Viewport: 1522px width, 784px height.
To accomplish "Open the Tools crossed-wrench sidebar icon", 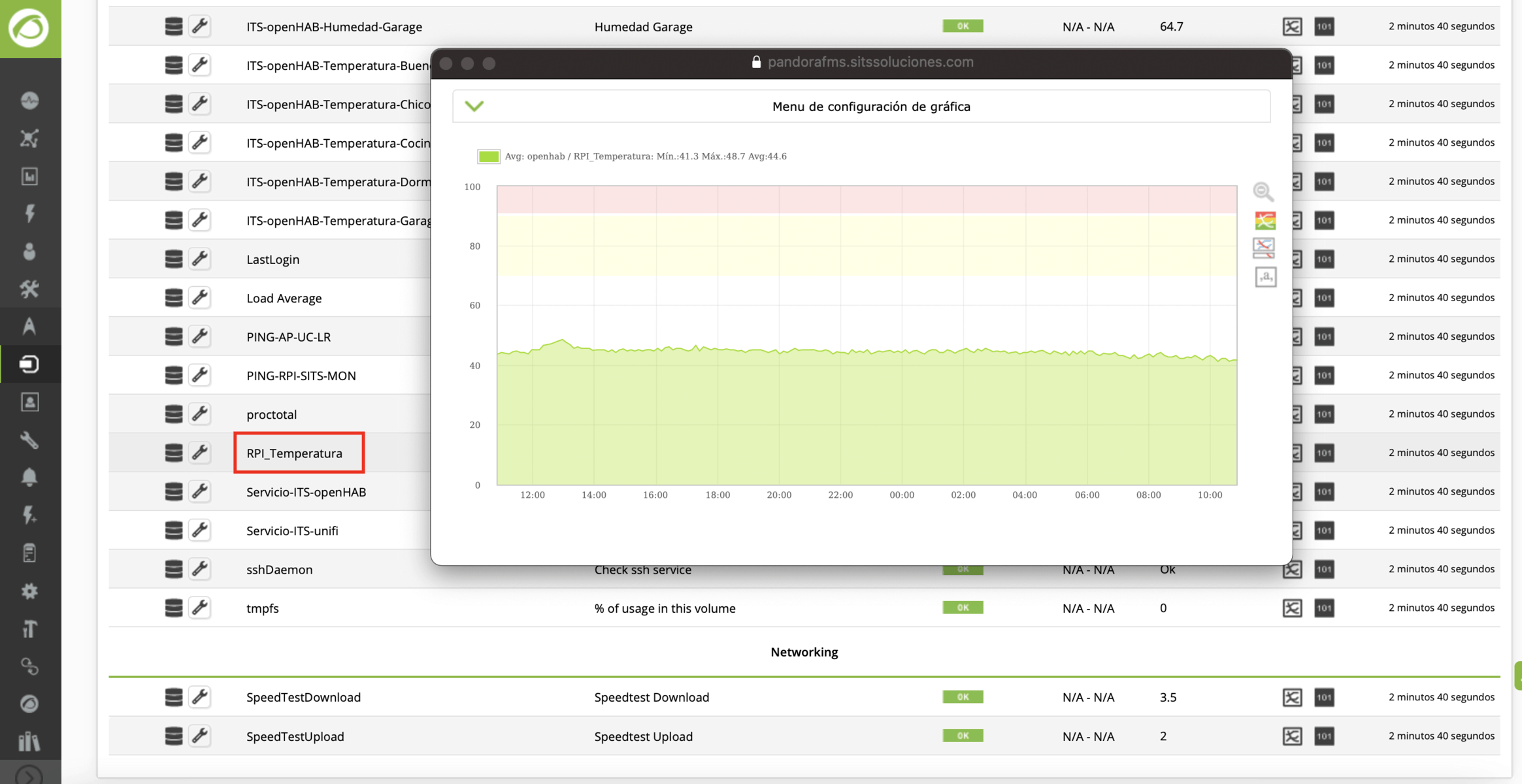I will tap(29, 289).
